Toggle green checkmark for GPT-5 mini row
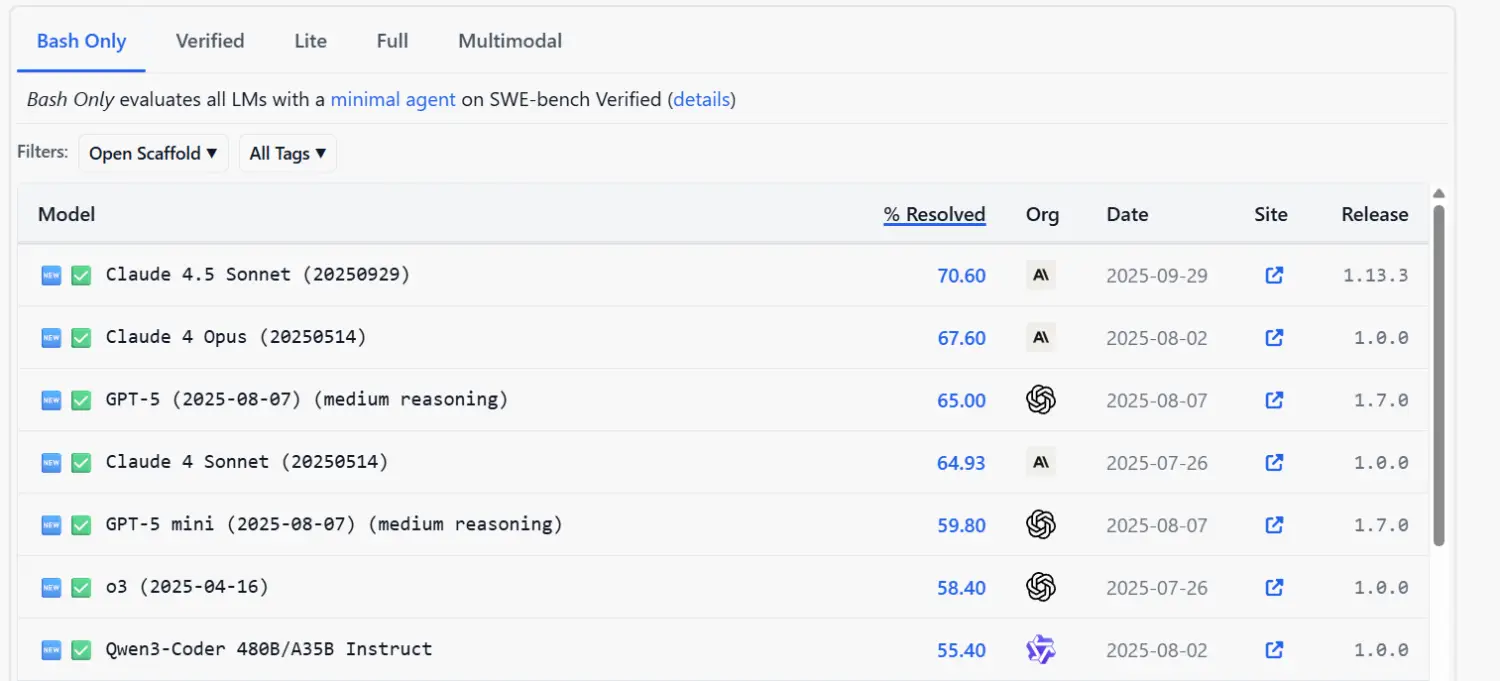The image size is (1500, 681). point(81,525)
